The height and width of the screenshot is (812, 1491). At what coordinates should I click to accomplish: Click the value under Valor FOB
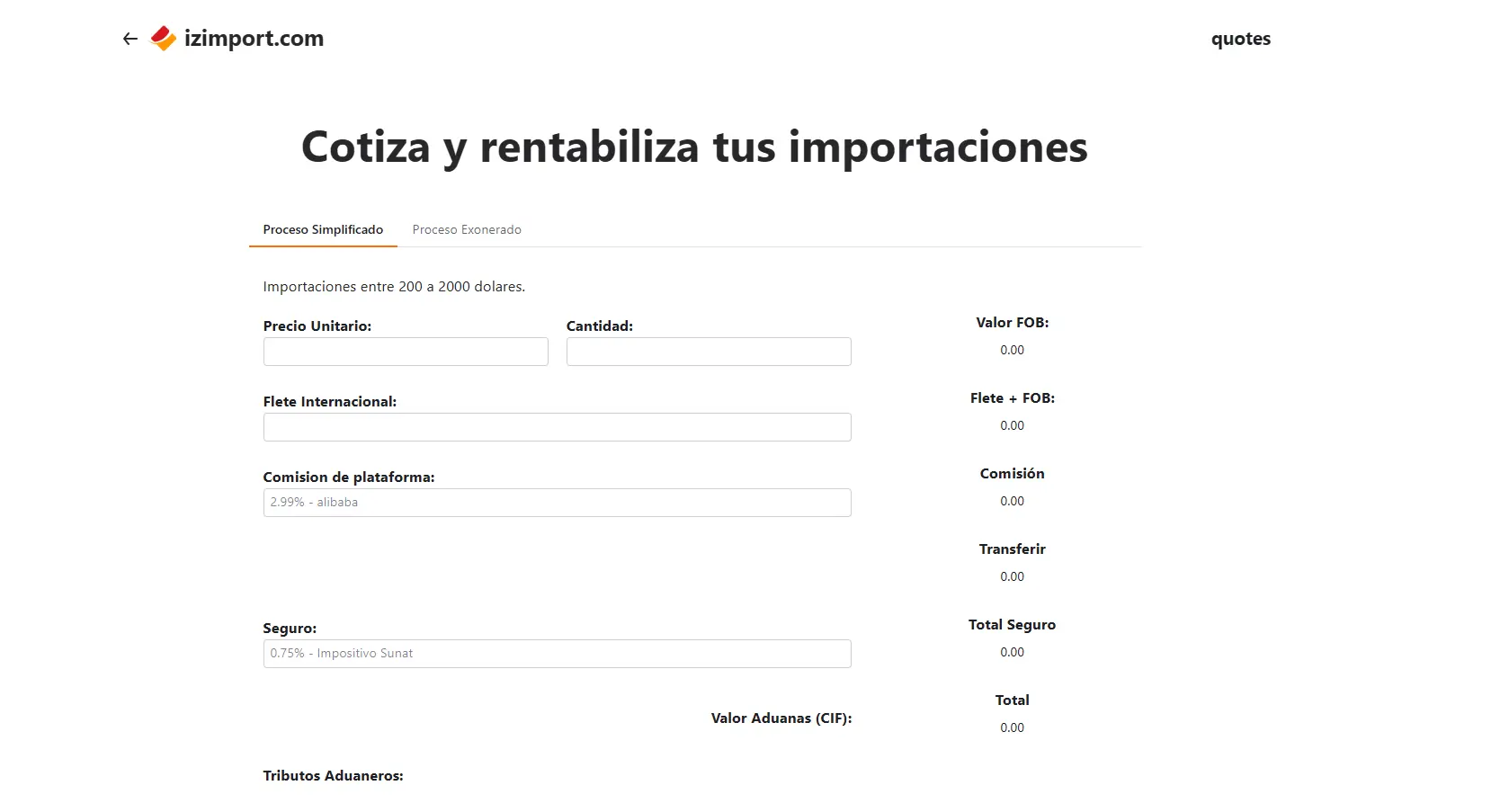[1013, 350]
